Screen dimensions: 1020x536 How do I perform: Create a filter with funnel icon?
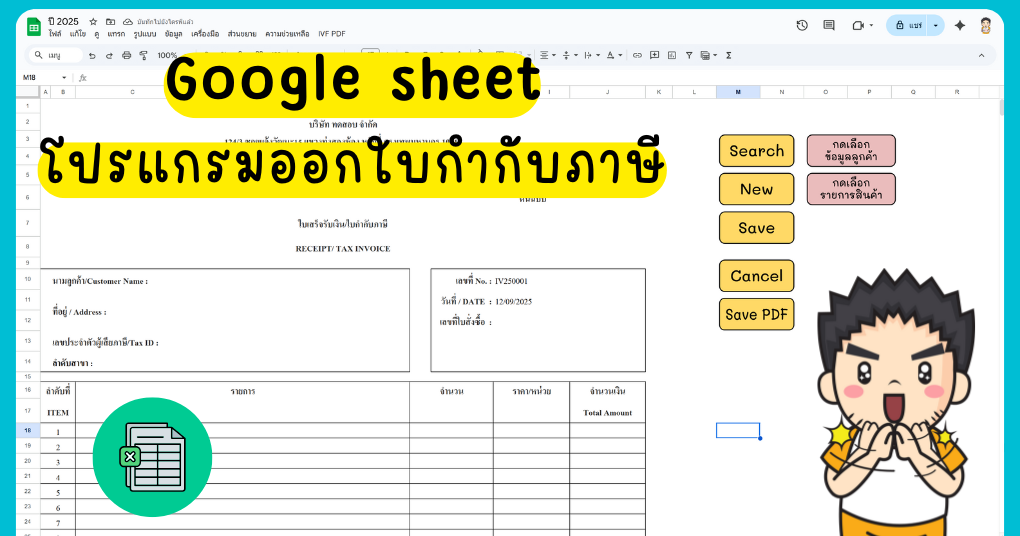(689, 55)
